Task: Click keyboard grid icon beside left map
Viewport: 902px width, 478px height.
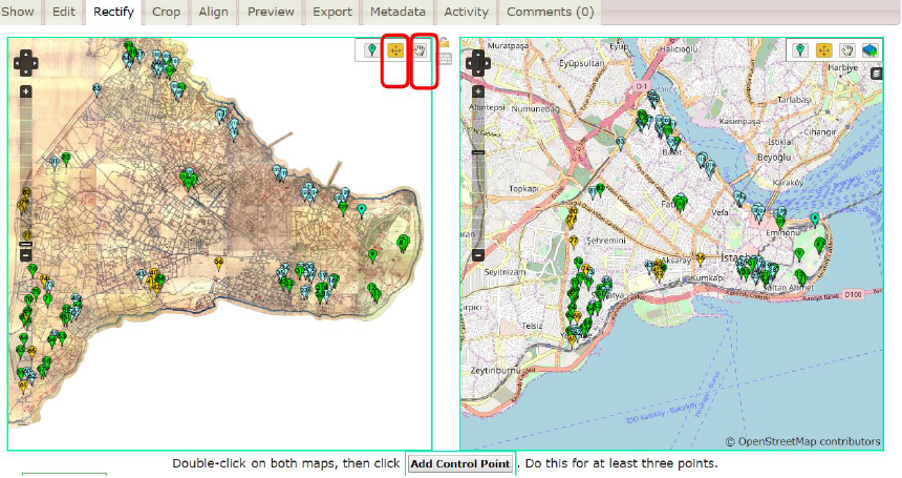Action: 444,59
